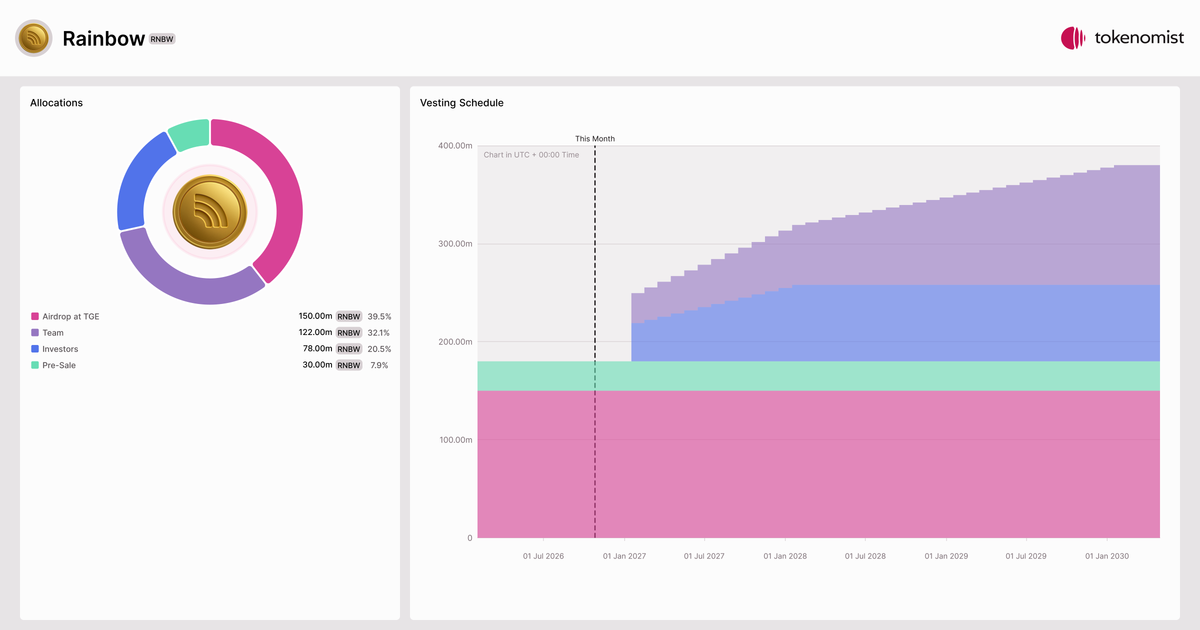Click the 122.00m allocation value

click(315, 333)
